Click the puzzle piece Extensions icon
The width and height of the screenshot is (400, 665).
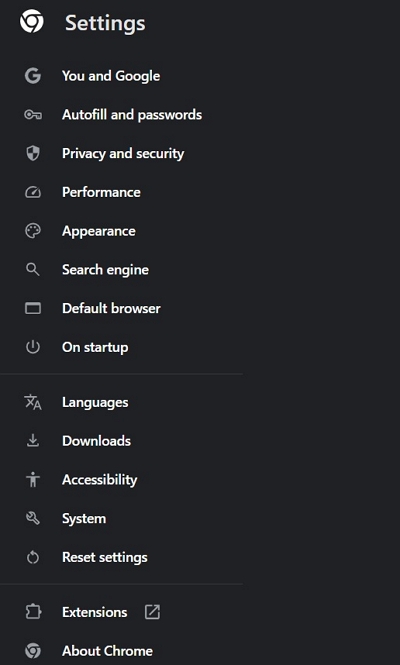coord(33,612)
